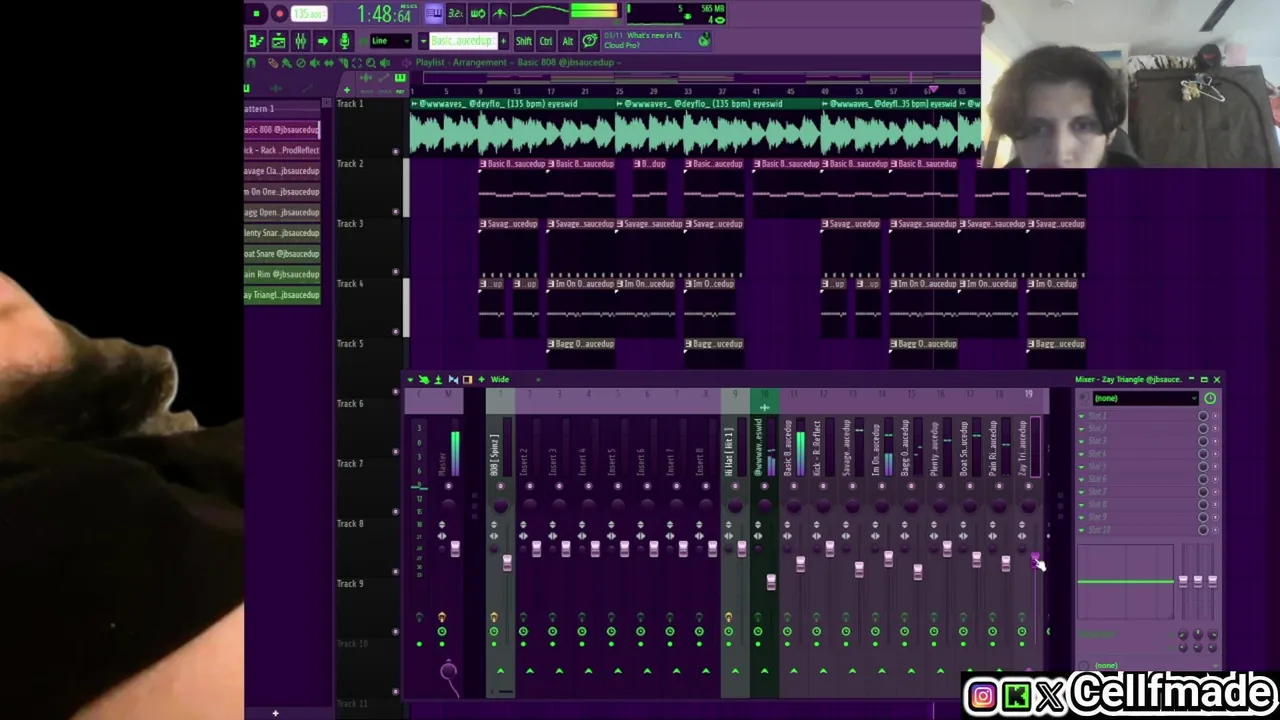Click the mixer latency clock icon

click(x=1210, y=398)
